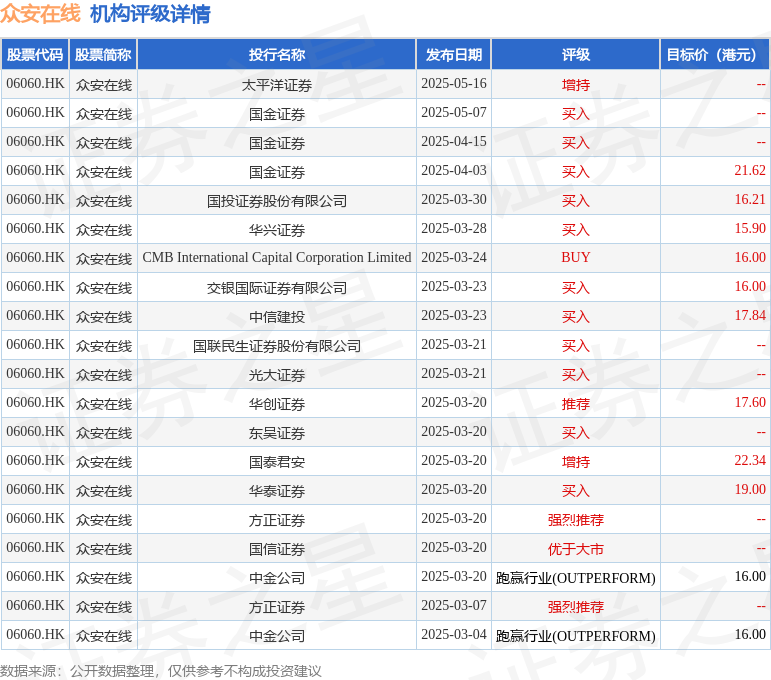Click target price 16.21
The image size is (771, 680).
(x=750, y=200)
